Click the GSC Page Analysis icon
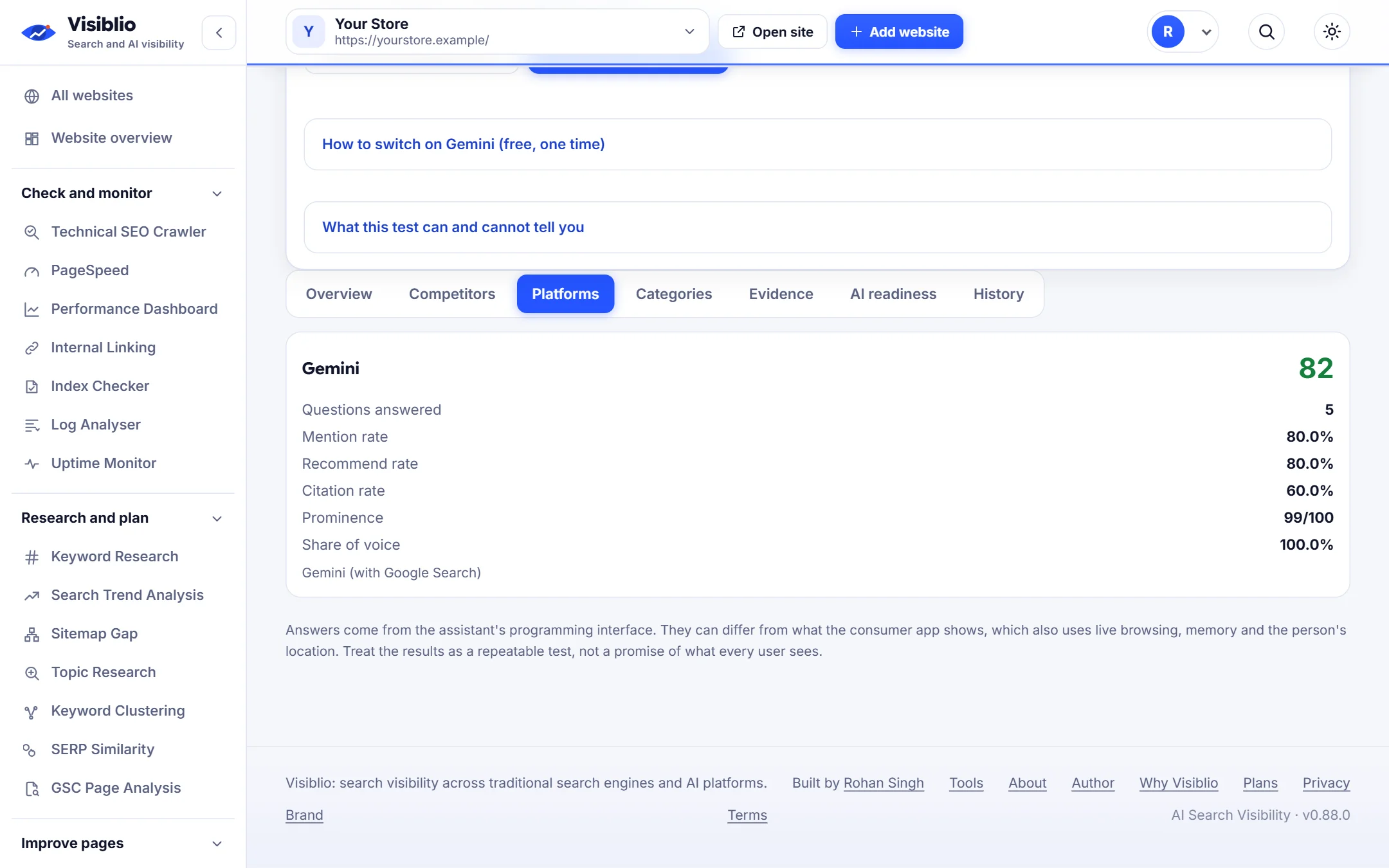The height and width of the screenshot is (868, 1389). [x=32, y=788]
